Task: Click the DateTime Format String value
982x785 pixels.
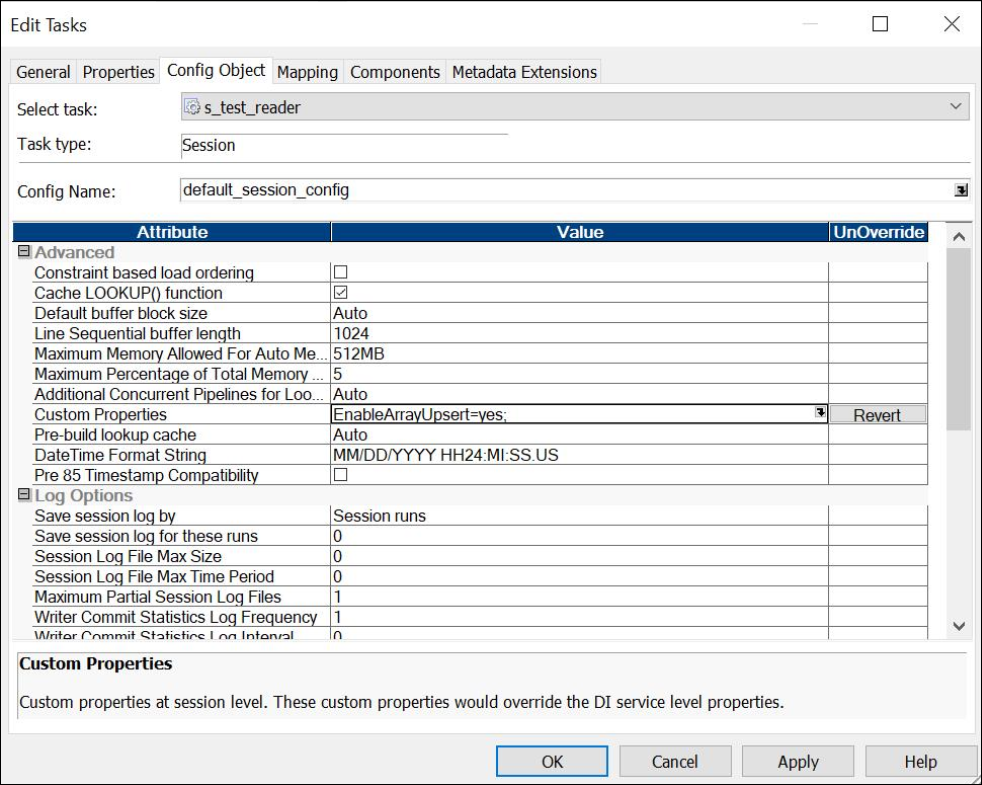Action: (579, 455)
